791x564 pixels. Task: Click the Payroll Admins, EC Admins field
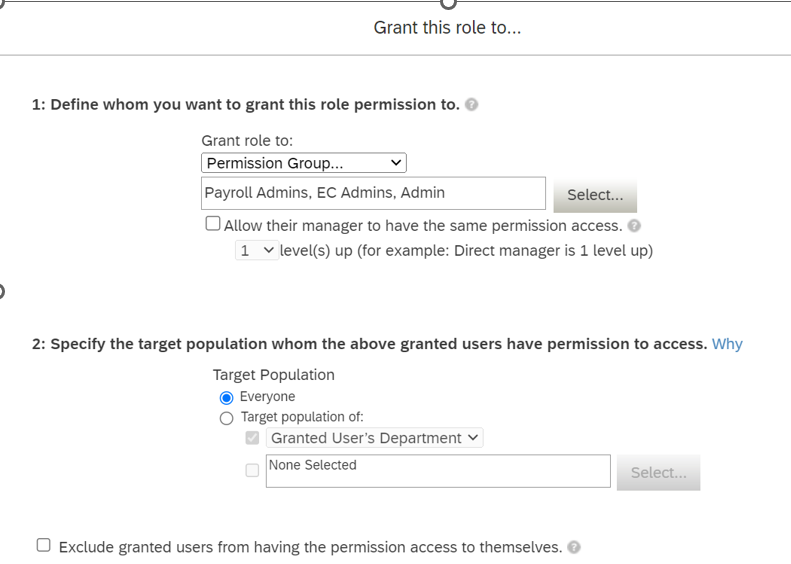pos(373,193)
